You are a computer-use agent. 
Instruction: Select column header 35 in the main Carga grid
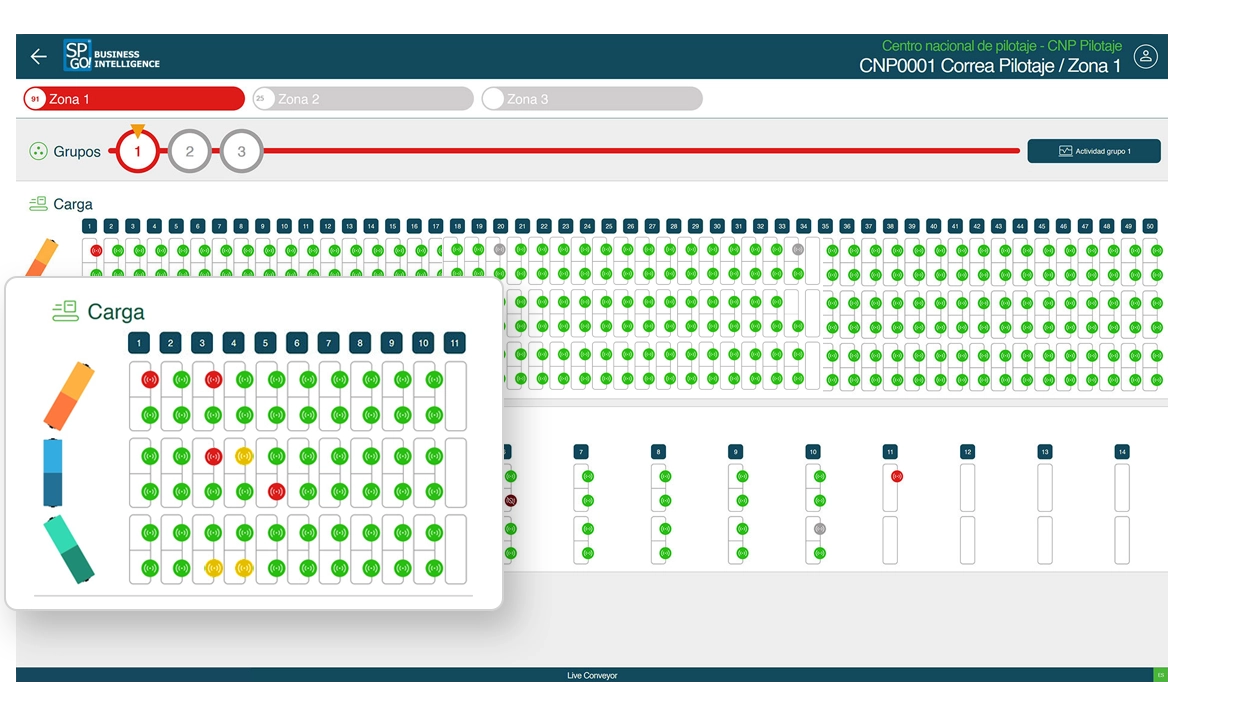[x=825, y=226]
